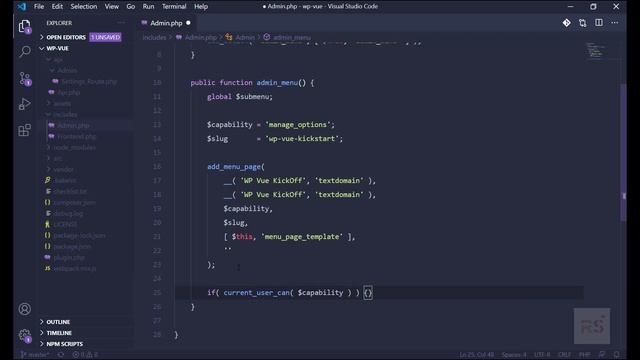Click the editor vertical scrollbar thumb
This screenshot has height=360, width=640.
point(623,152)
